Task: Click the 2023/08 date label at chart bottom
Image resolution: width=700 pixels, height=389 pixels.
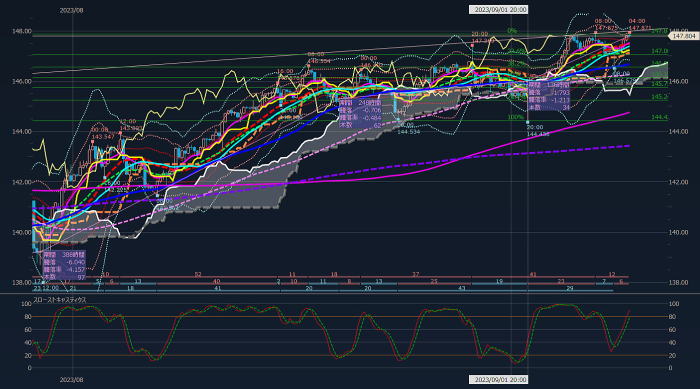Action: click(71, 380)
